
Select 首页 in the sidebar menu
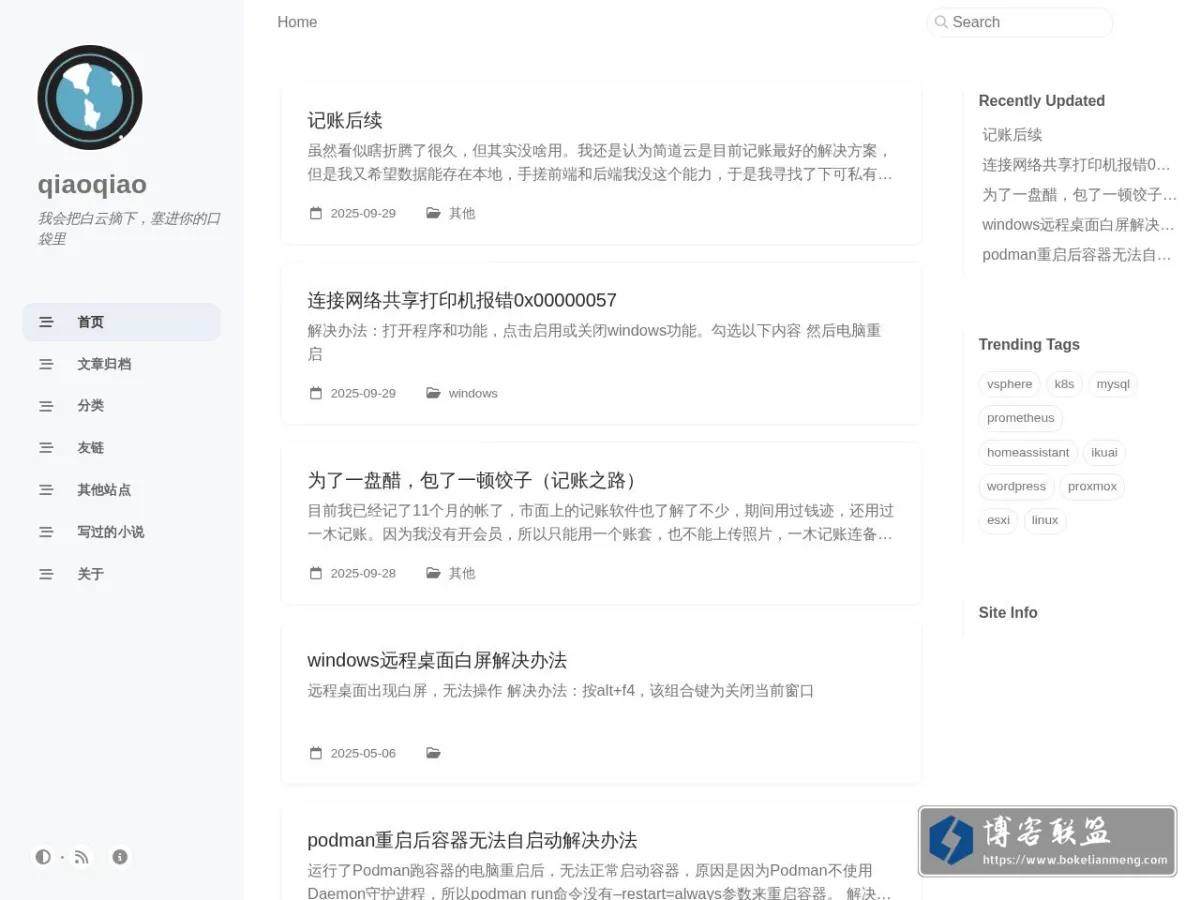click(x=121, y=322)
